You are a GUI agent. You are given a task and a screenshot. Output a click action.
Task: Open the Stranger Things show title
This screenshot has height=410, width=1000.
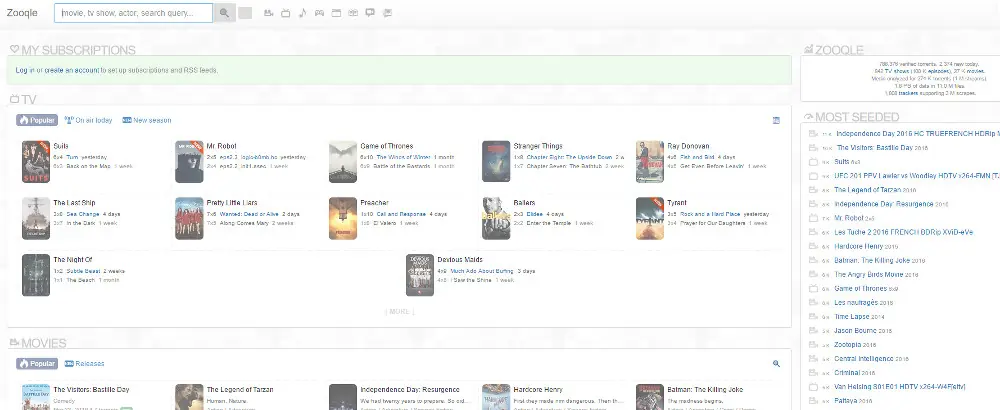pyautogui.click(x=538, y=146)
